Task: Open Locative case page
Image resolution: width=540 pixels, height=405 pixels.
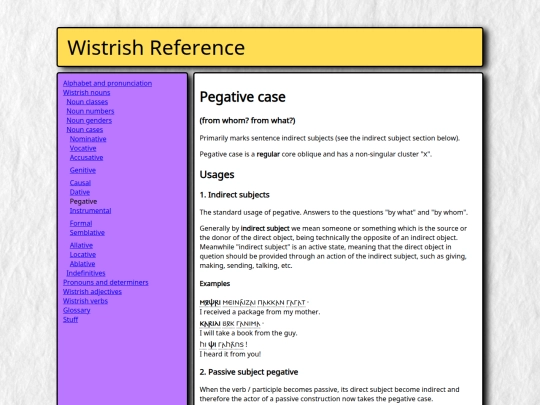Action: click(x=83, y=255)
